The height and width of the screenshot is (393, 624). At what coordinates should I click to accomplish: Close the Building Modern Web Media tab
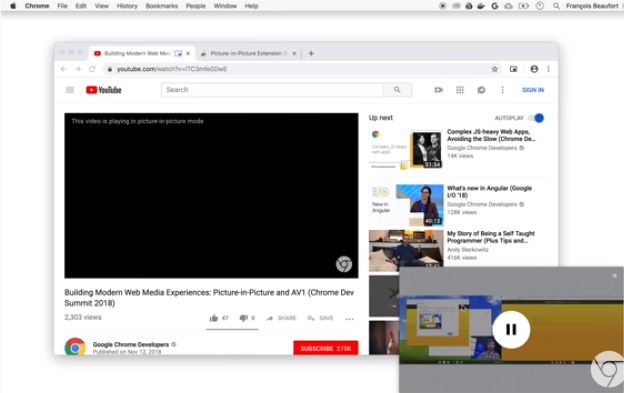pyautogui.click(x=188, y=53)
